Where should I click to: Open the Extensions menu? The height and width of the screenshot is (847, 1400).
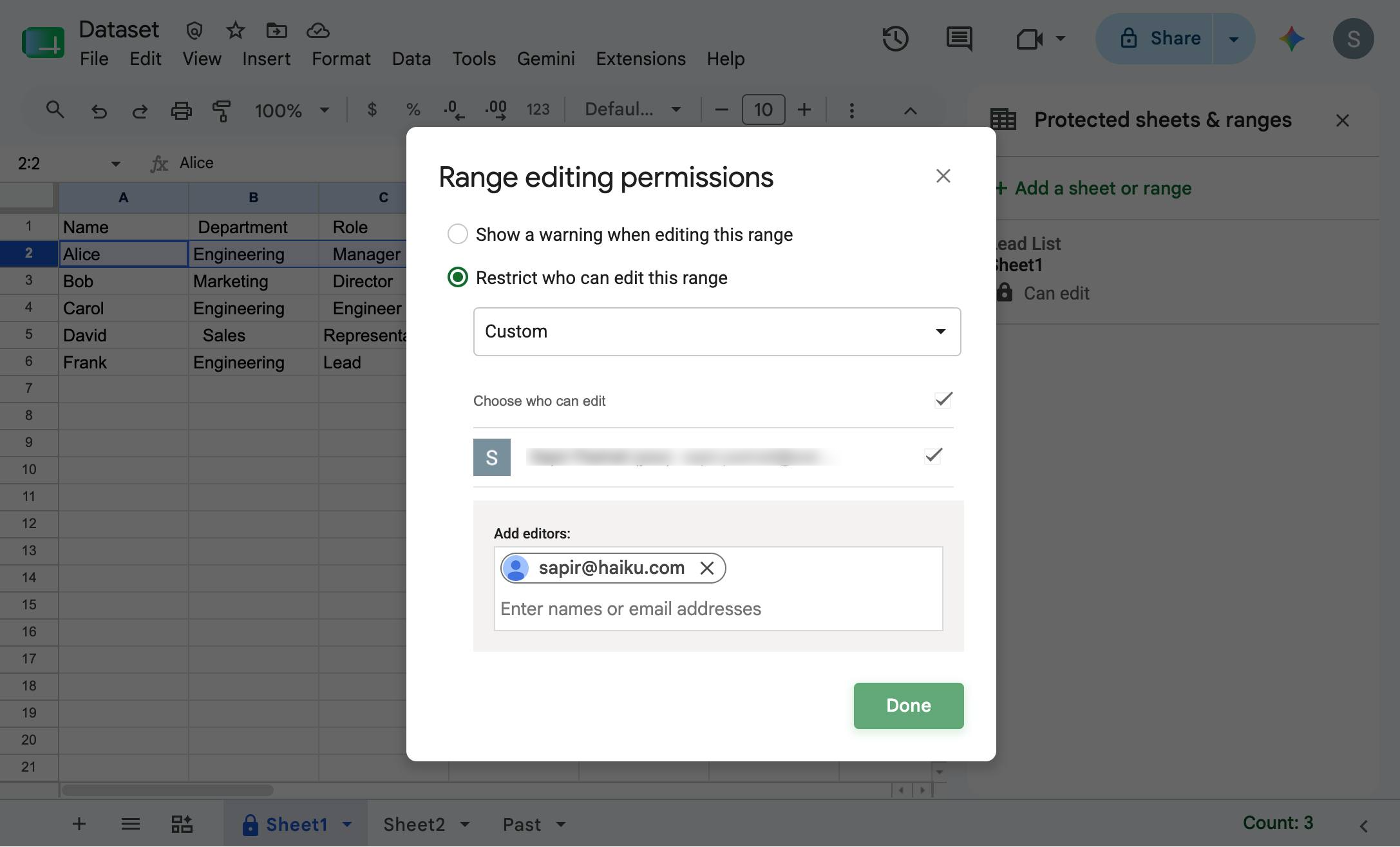click(x=640, y=59)
